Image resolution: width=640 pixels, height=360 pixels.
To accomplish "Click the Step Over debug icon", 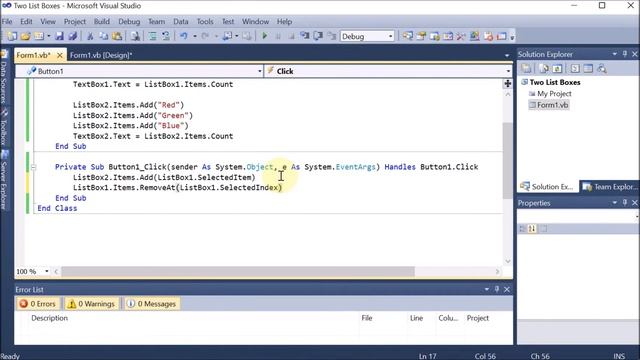I will [x=318, y=36].
